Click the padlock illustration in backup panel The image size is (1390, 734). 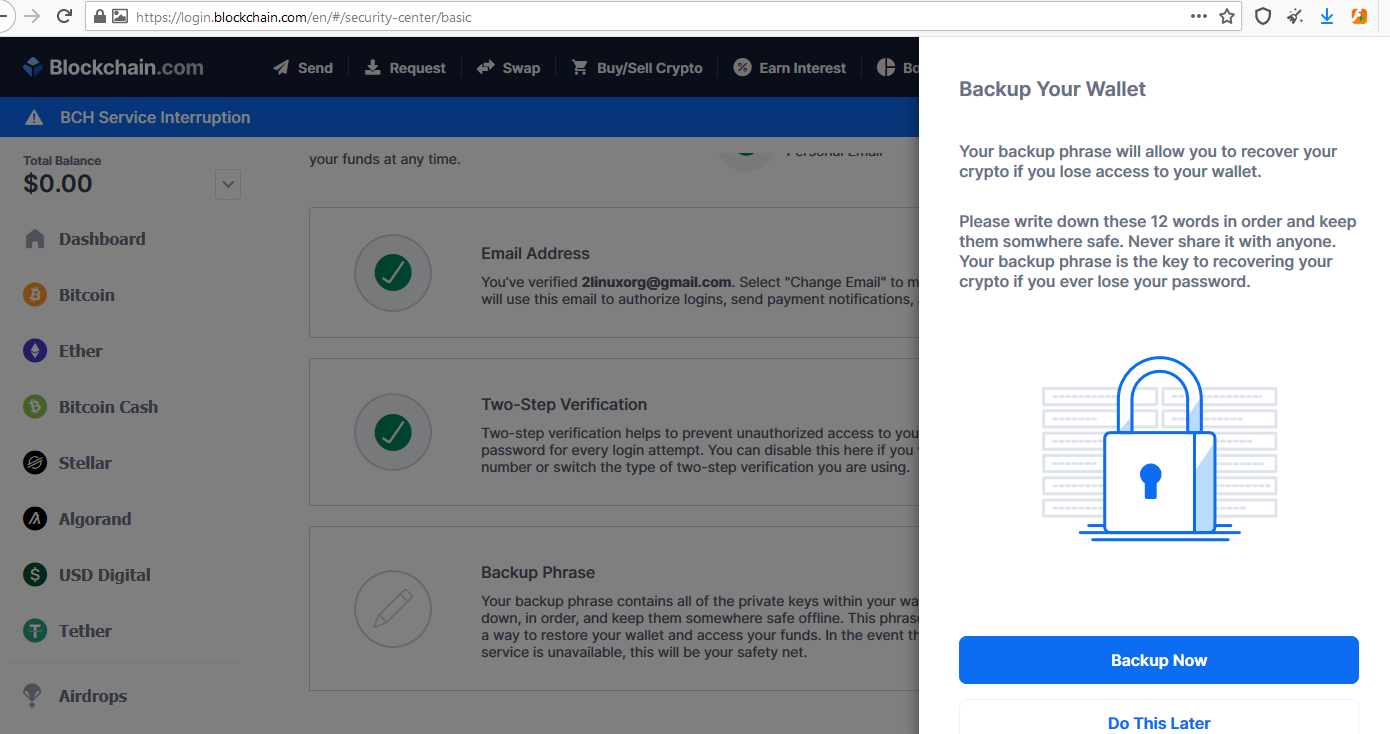[1160, 450]
